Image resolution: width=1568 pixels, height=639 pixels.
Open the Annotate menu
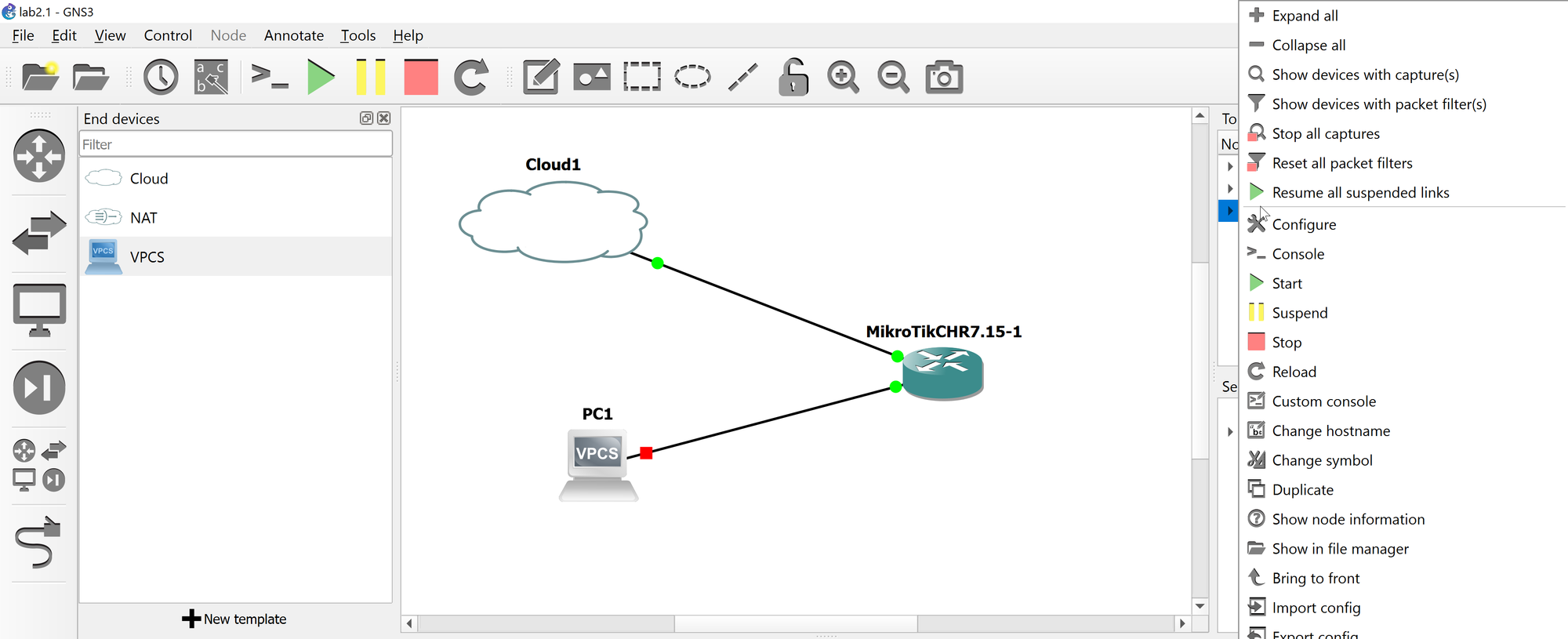pos(294,35)
